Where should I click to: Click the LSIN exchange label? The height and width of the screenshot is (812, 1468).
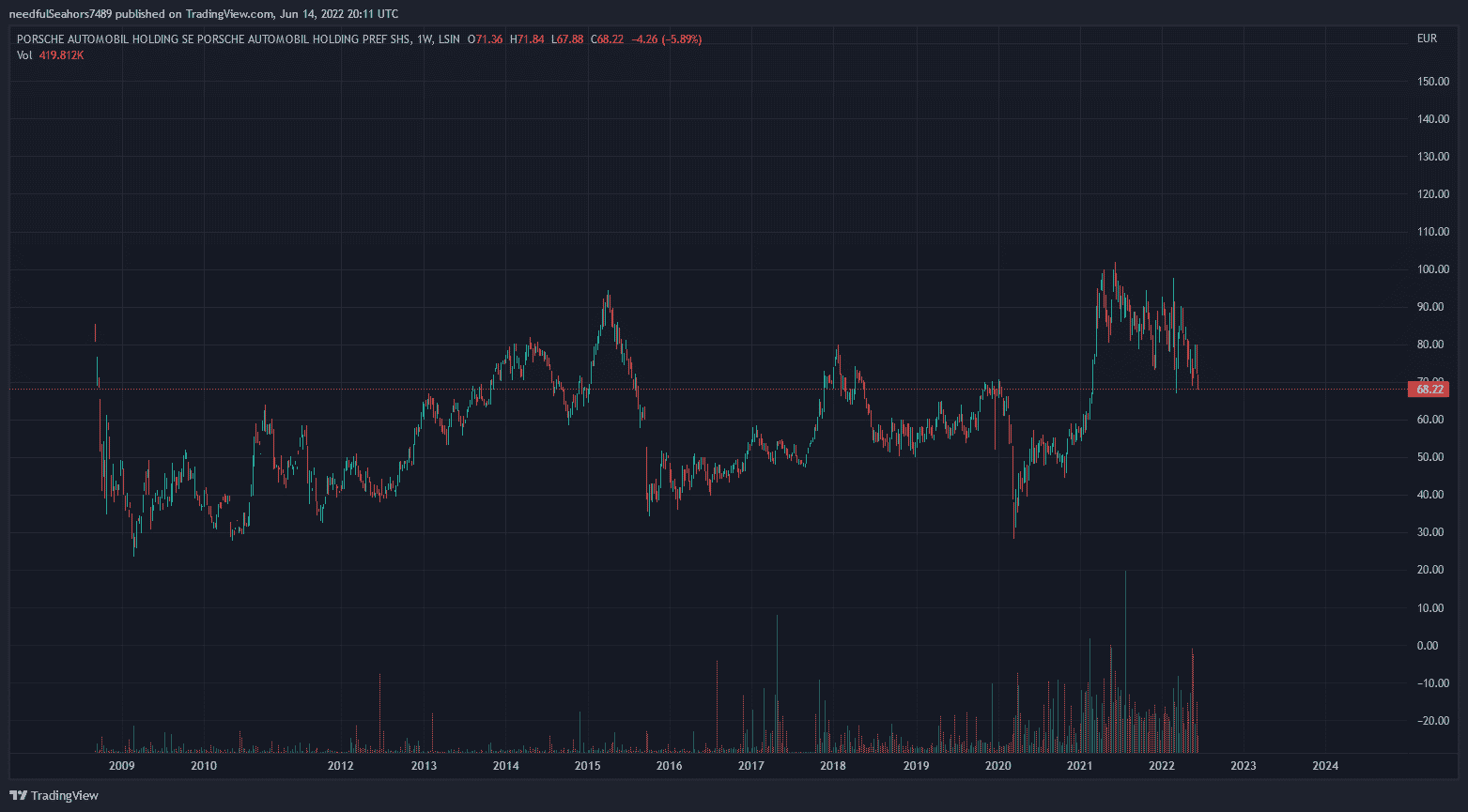pos(449,38)
